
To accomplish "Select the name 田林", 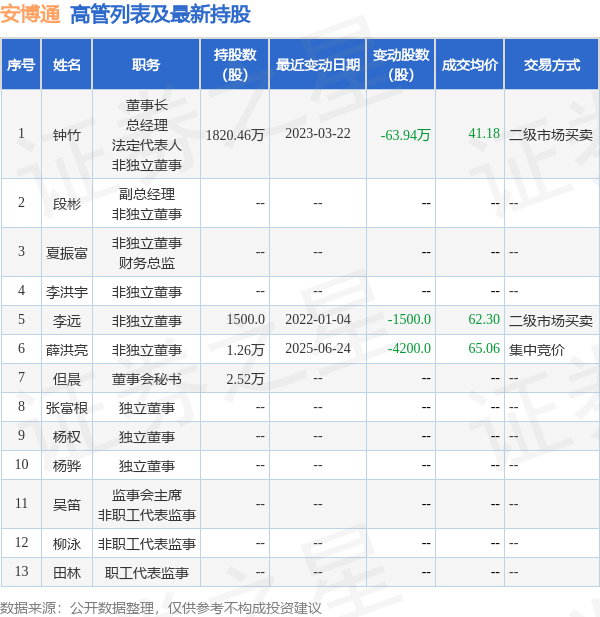I will (x=67, y=573).
